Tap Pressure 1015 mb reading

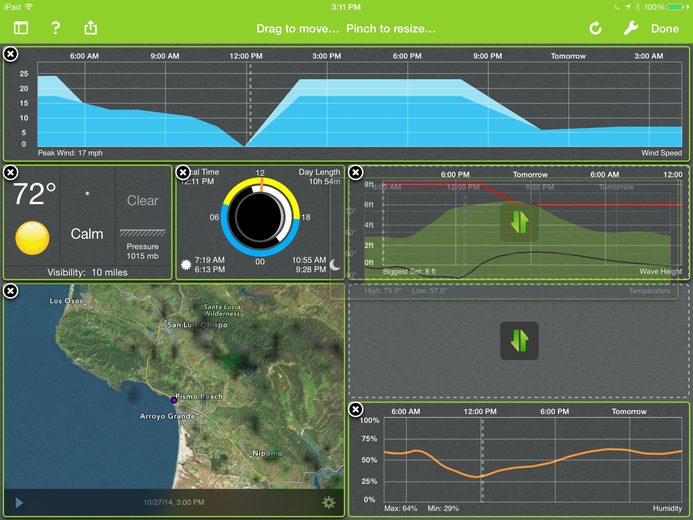click(x=142, y=251)
